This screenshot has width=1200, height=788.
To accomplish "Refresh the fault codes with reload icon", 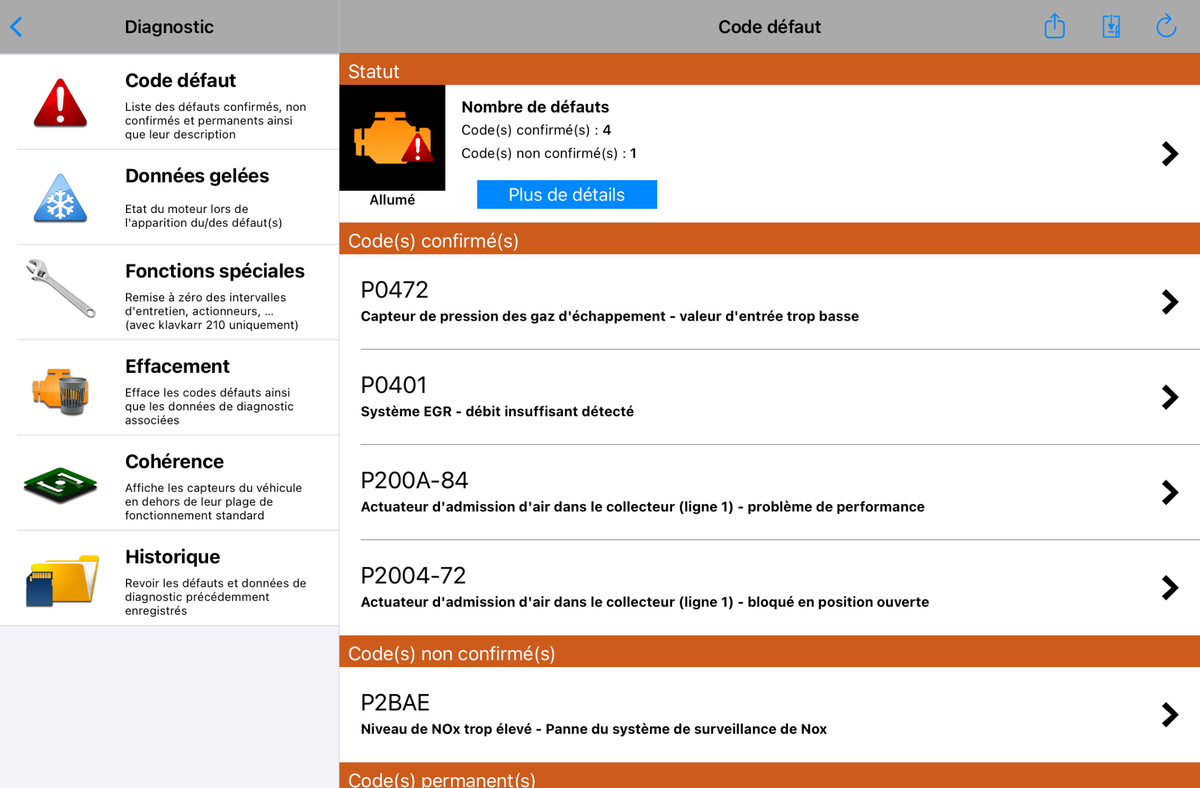I will click(1166, 26).
